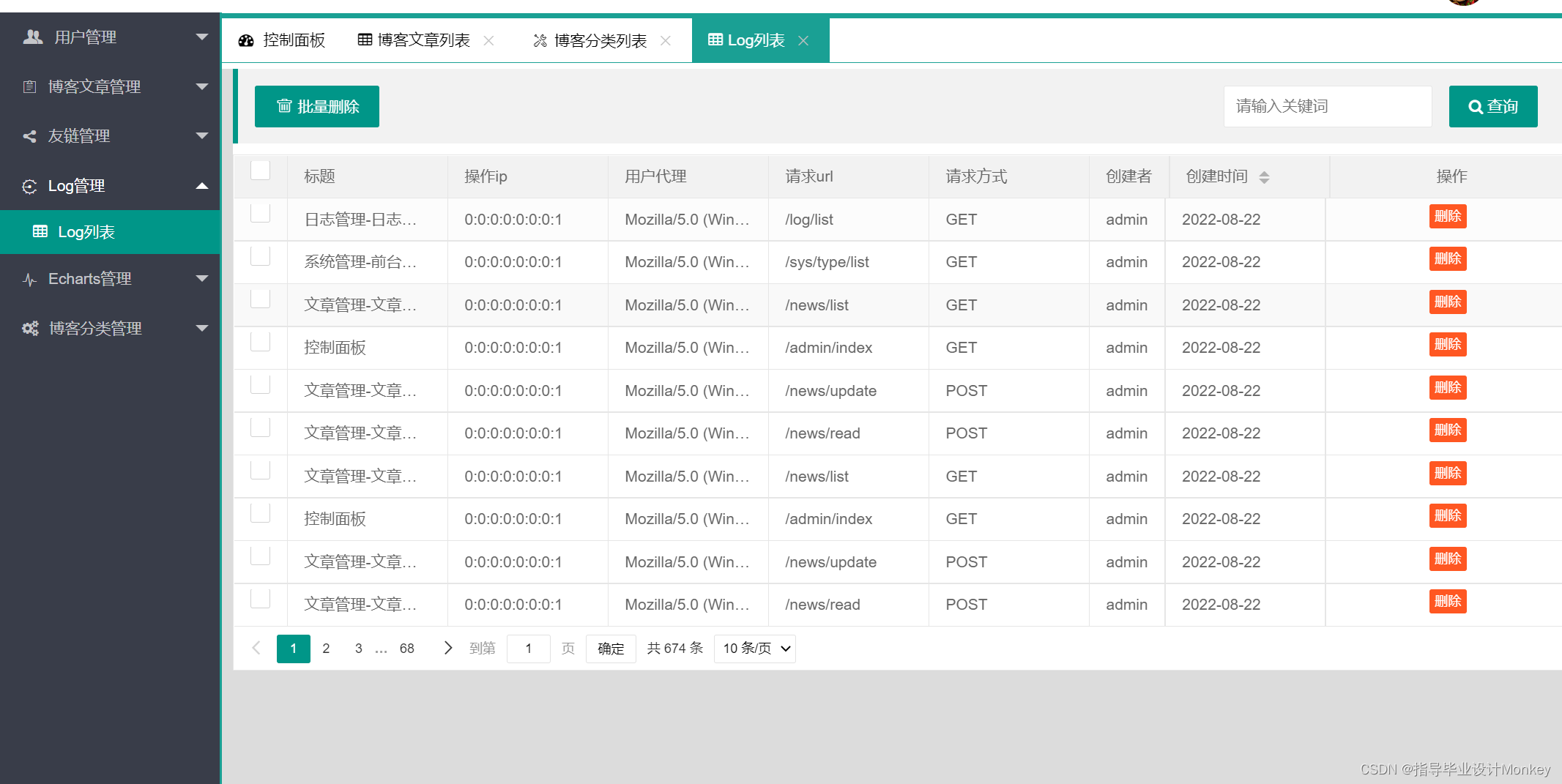This screenshot has height=784, width=1562.
Task: Close the 博客文章列表 tab
Action: point(489,40)
